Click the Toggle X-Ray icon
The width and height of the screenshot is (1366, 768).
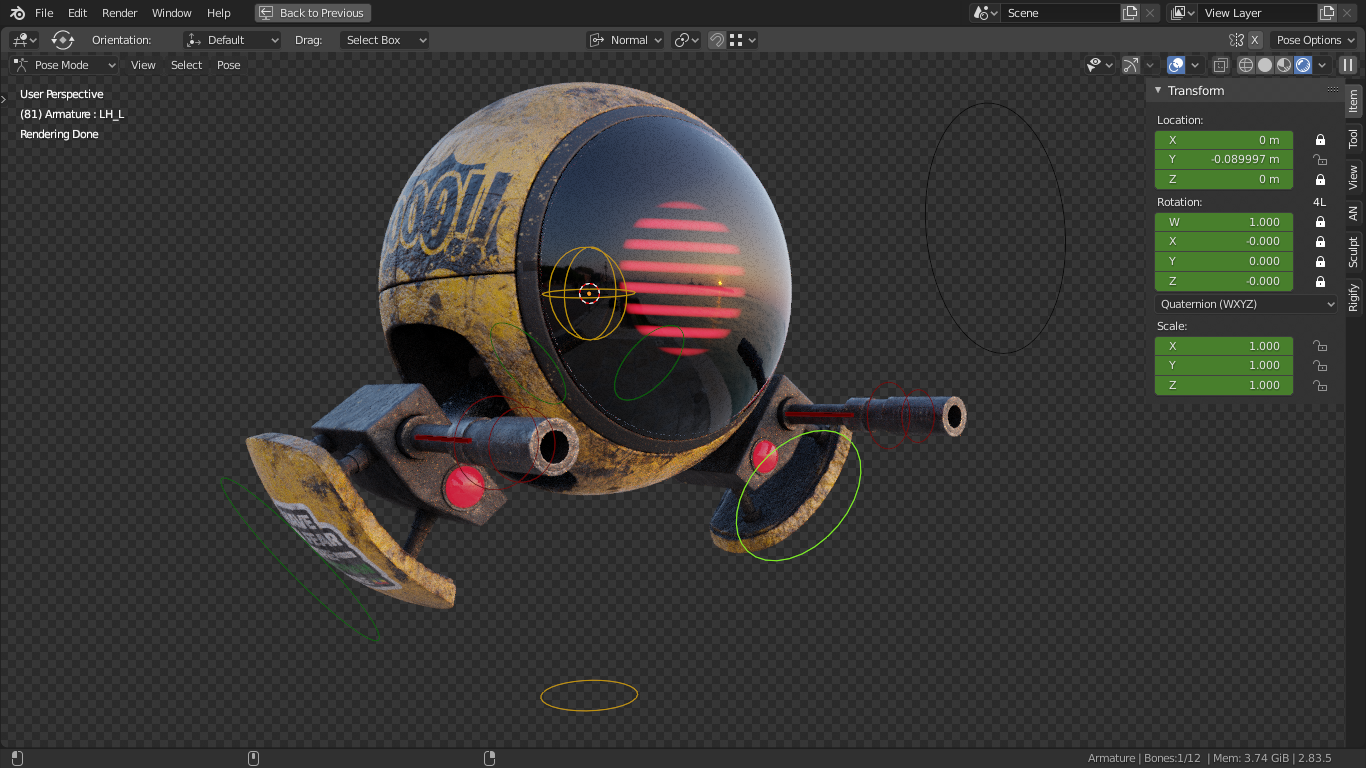click(x=1220, y=65)
